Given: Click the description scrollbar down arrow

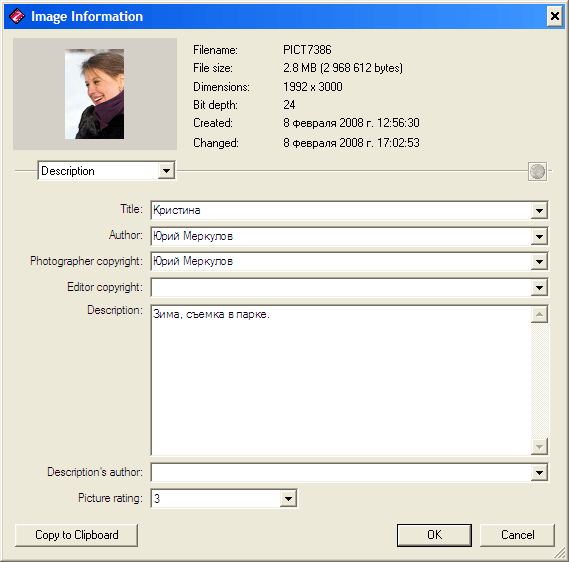Looking at the screenshot, I should click(x=539, y=446).
